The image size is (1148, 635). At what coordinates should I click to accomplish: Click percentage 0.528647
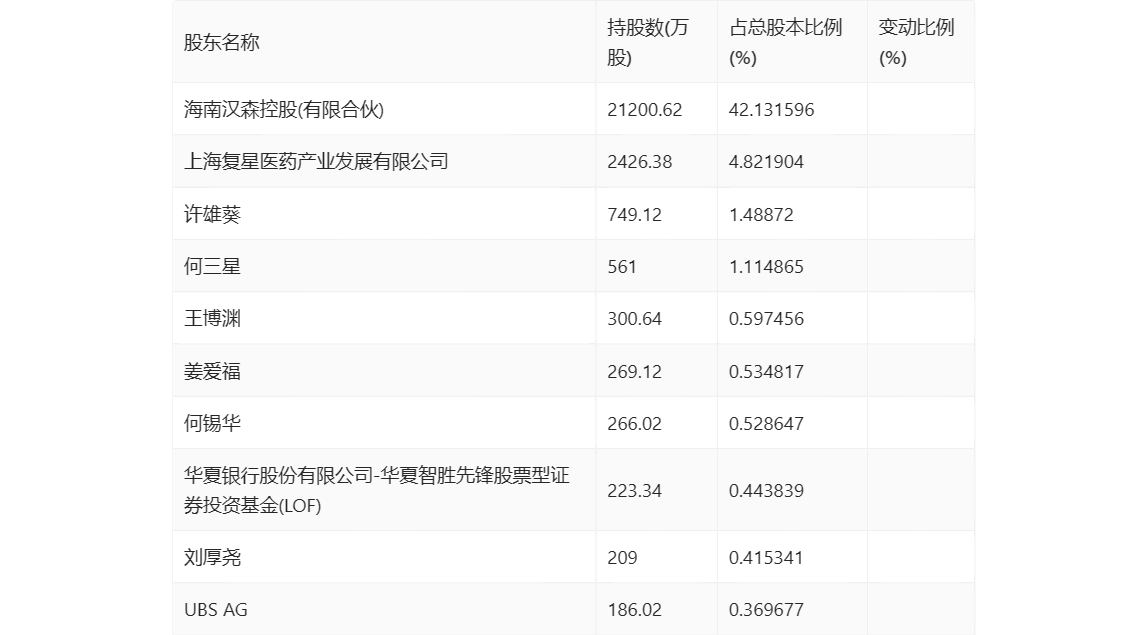click(x=766, y=423)
